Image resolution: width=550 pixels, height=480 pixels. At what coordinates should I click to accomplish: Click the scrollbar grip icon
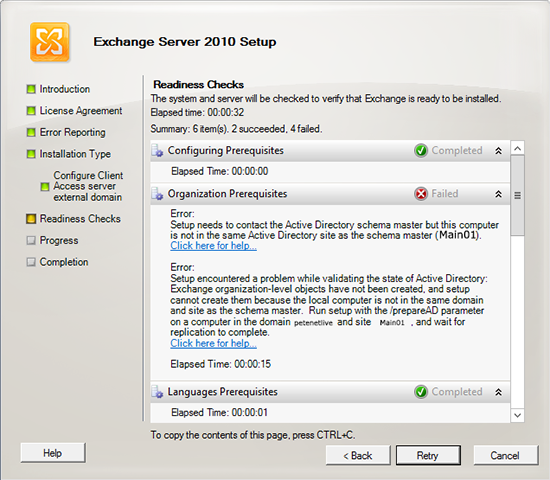pos(517,195)
